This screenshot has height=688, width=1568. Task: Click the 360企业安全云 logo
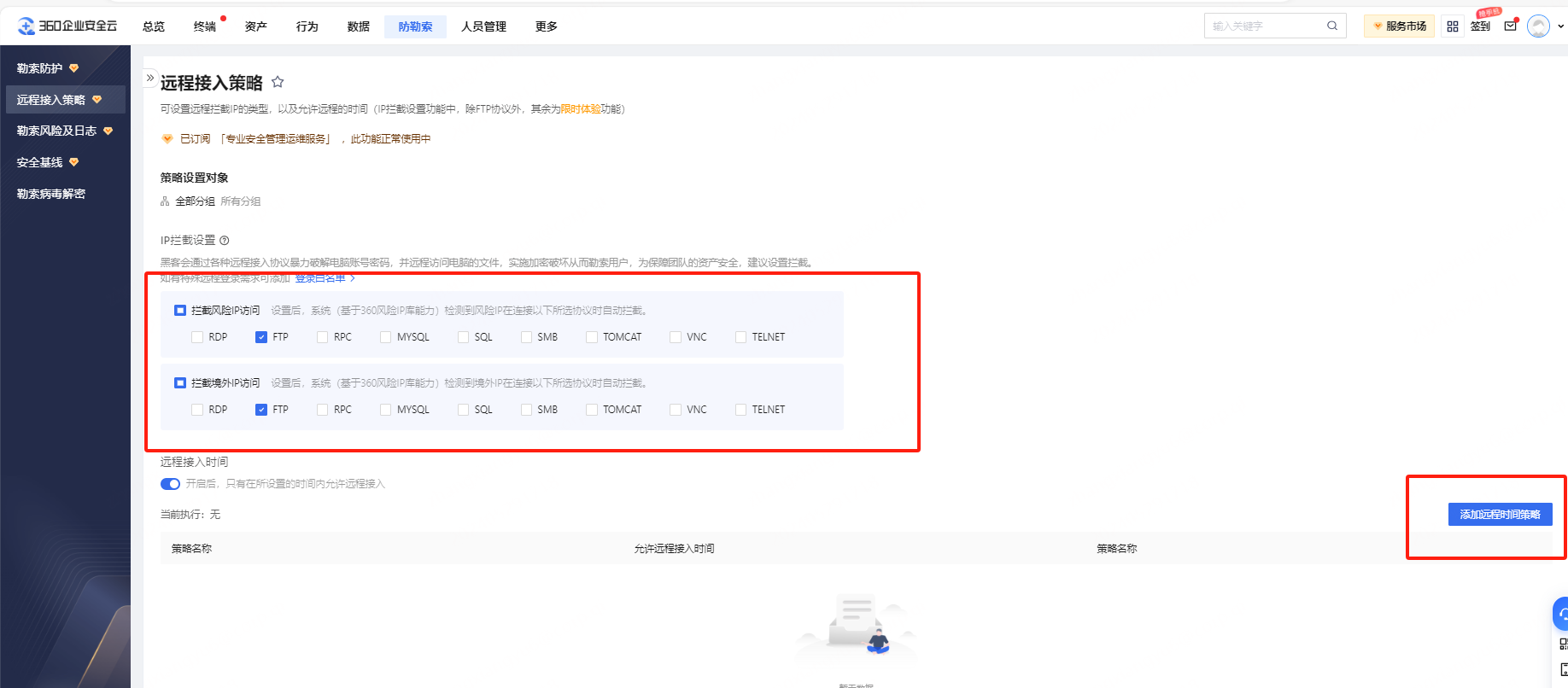pos(67,26)
